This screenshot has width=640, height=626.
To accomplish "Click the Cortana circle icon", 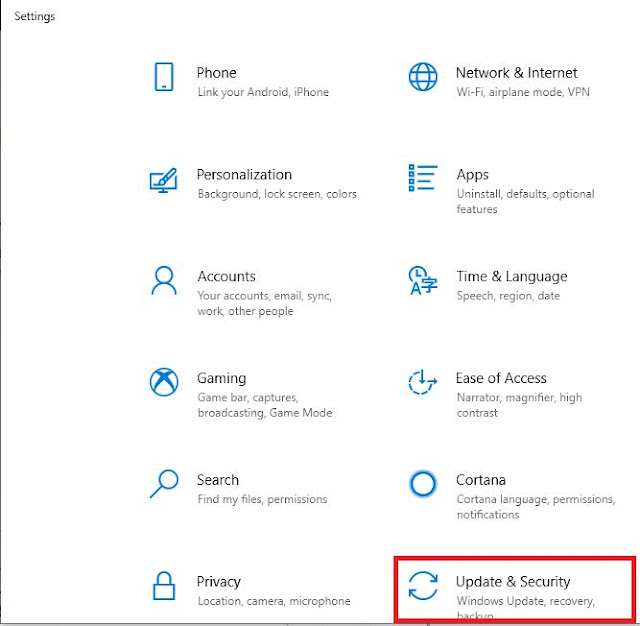I will pyautogui.click(x=423, y=484).
